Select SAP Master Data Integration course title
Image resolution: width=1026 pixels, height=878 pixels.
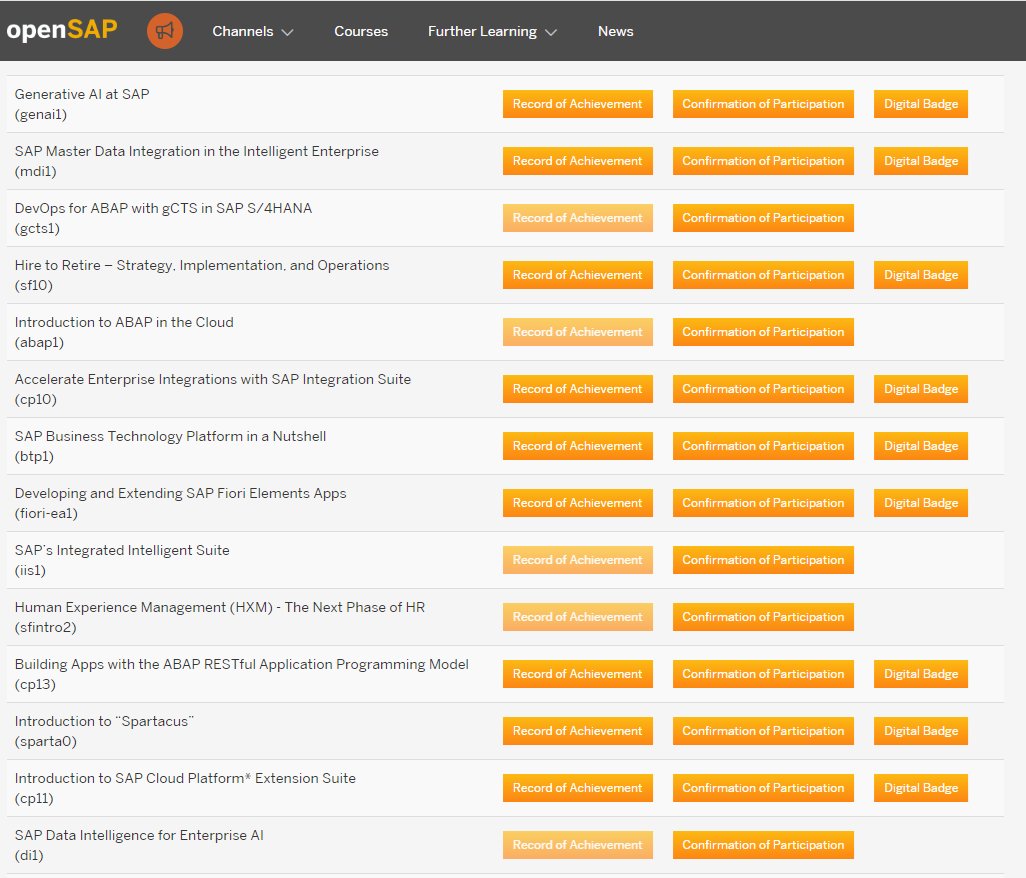point(196,151)
